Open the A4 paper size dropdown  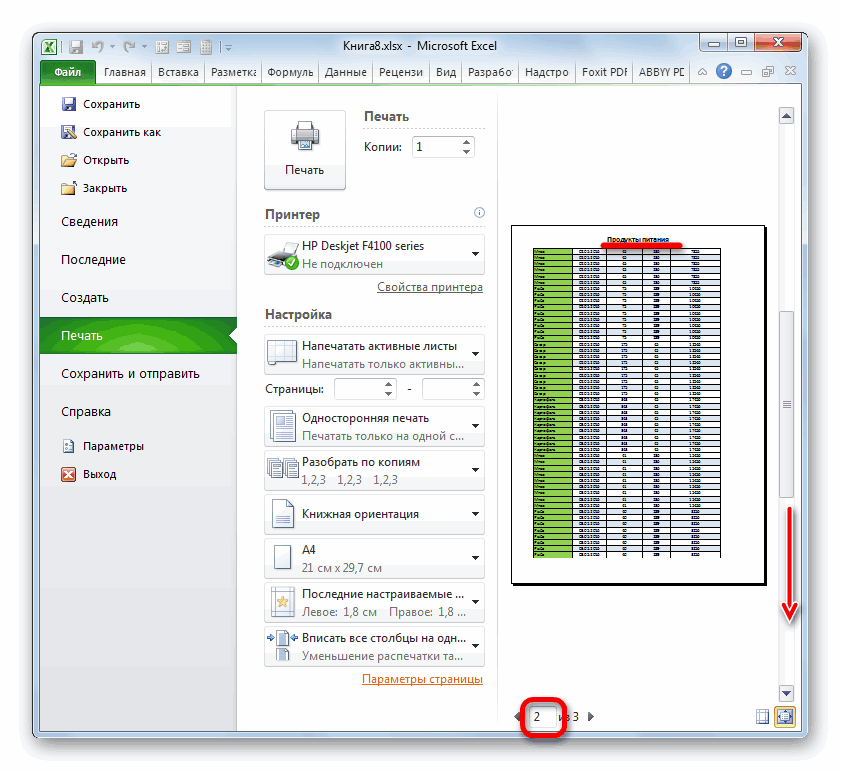pyautogui.click(x=374, y=558)
